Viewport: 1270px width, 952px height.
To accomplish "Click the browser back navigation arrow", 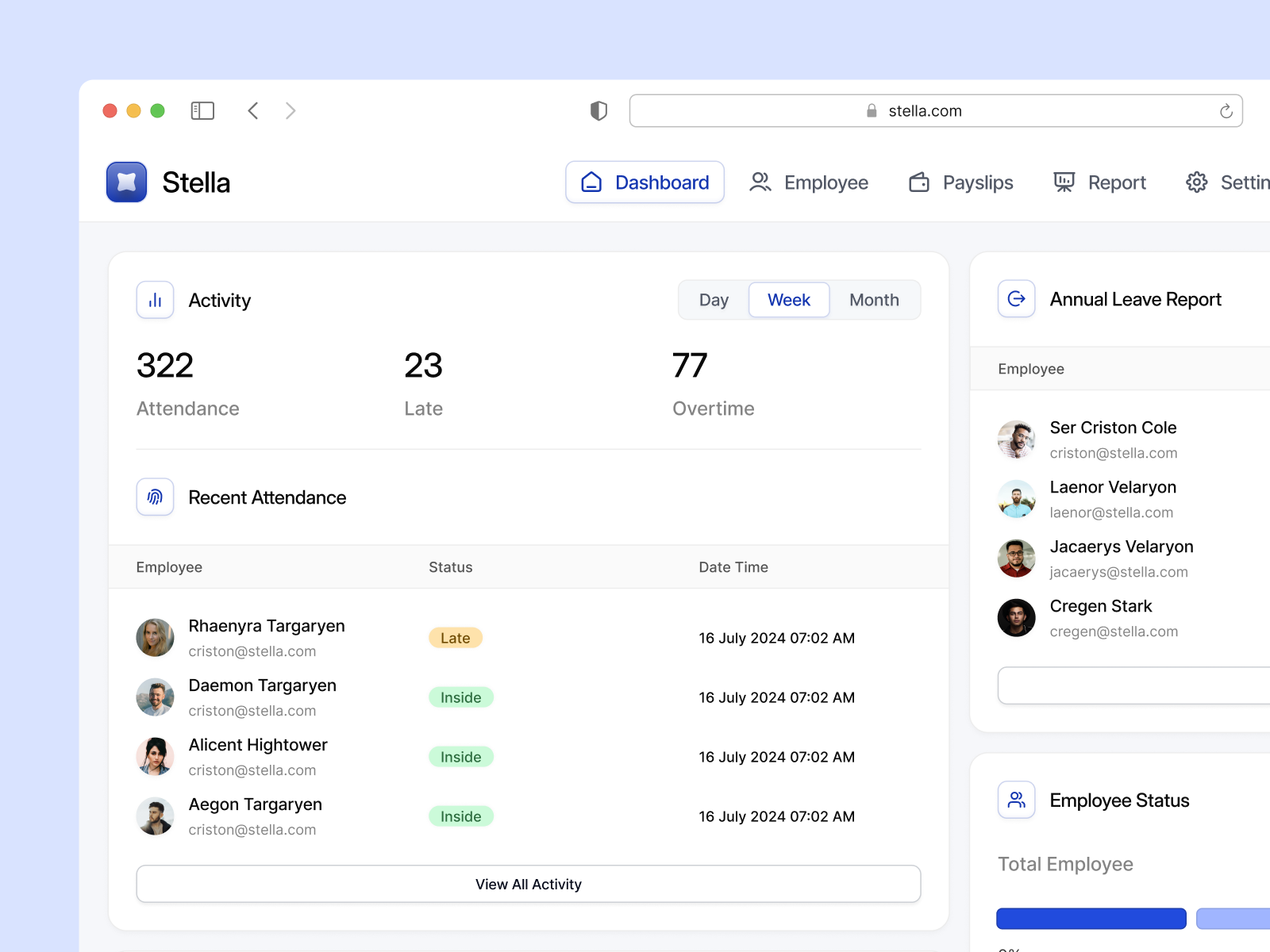I will point(252,110).
